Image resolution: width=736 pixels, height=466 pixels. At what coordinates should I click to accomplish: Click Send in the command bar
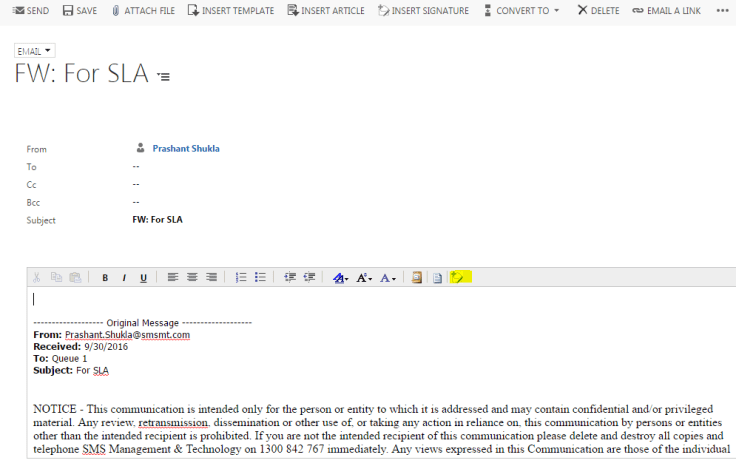(31, 11)
